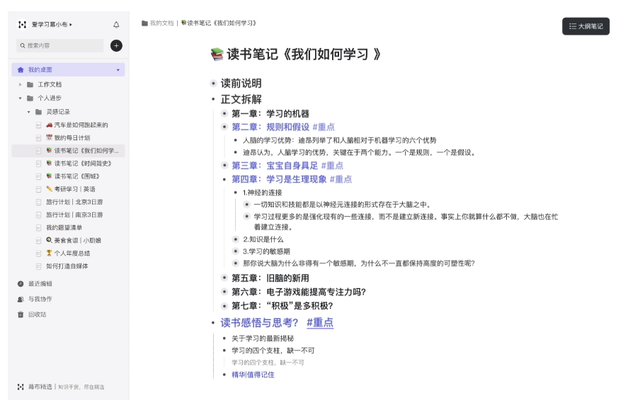Click the document icon of 我的每日计划

tap(39, 138)
